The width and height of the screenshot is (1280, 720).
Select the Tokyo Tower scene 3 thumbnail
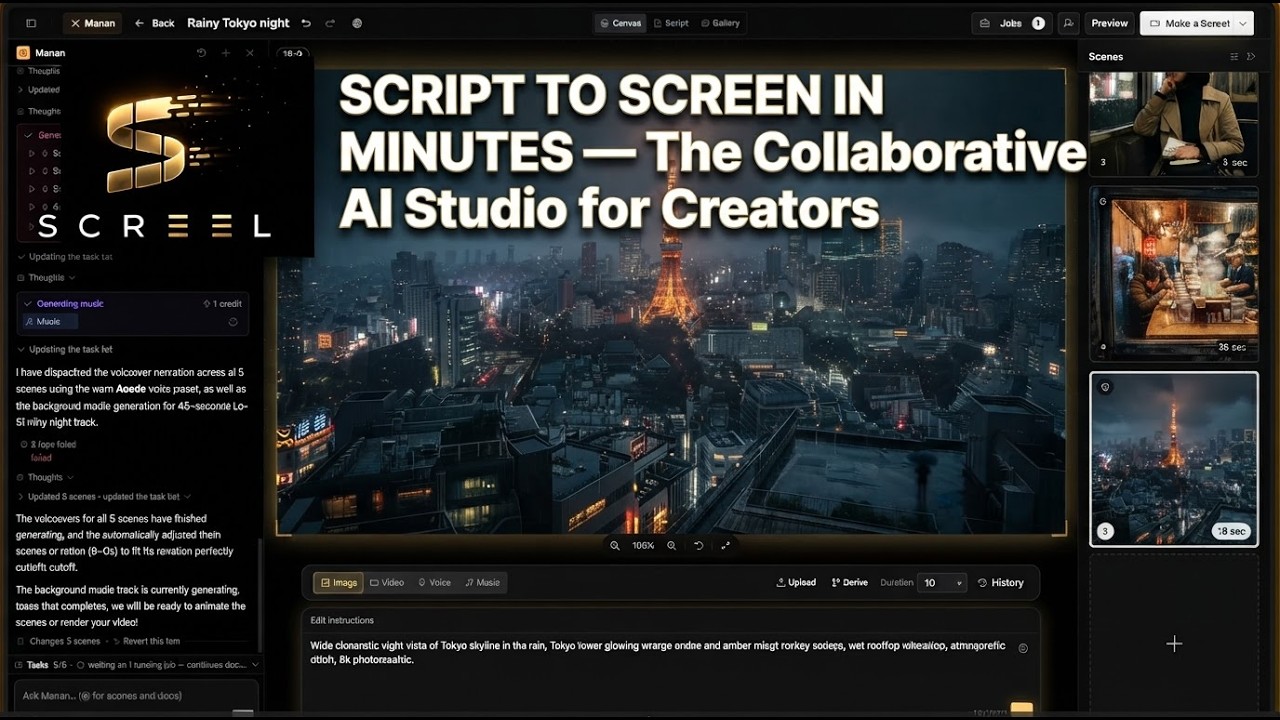click(x=1174, y=459)
